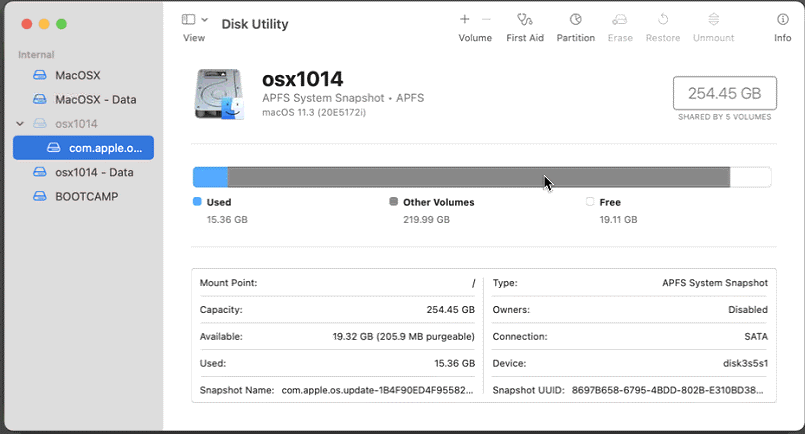The image size is (805, 434).
Task: Click the gray Other Volumes legend swatch
Action: click(x=394, y=201)
